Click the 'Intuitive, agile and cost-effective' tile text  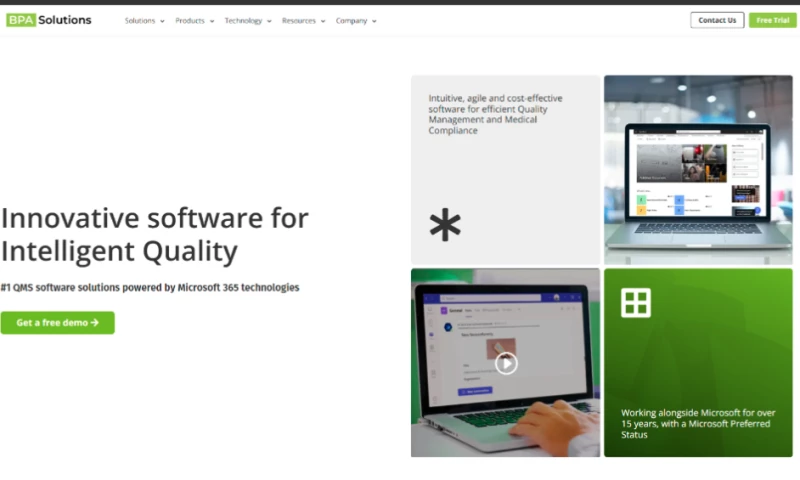click(x=495, y=114)
